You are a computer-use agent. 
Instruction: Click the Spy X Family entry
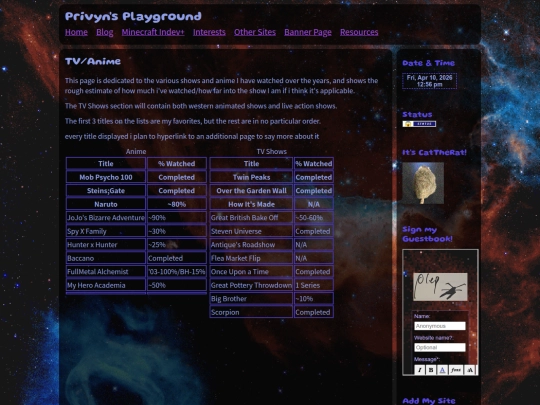click(106, 231)
